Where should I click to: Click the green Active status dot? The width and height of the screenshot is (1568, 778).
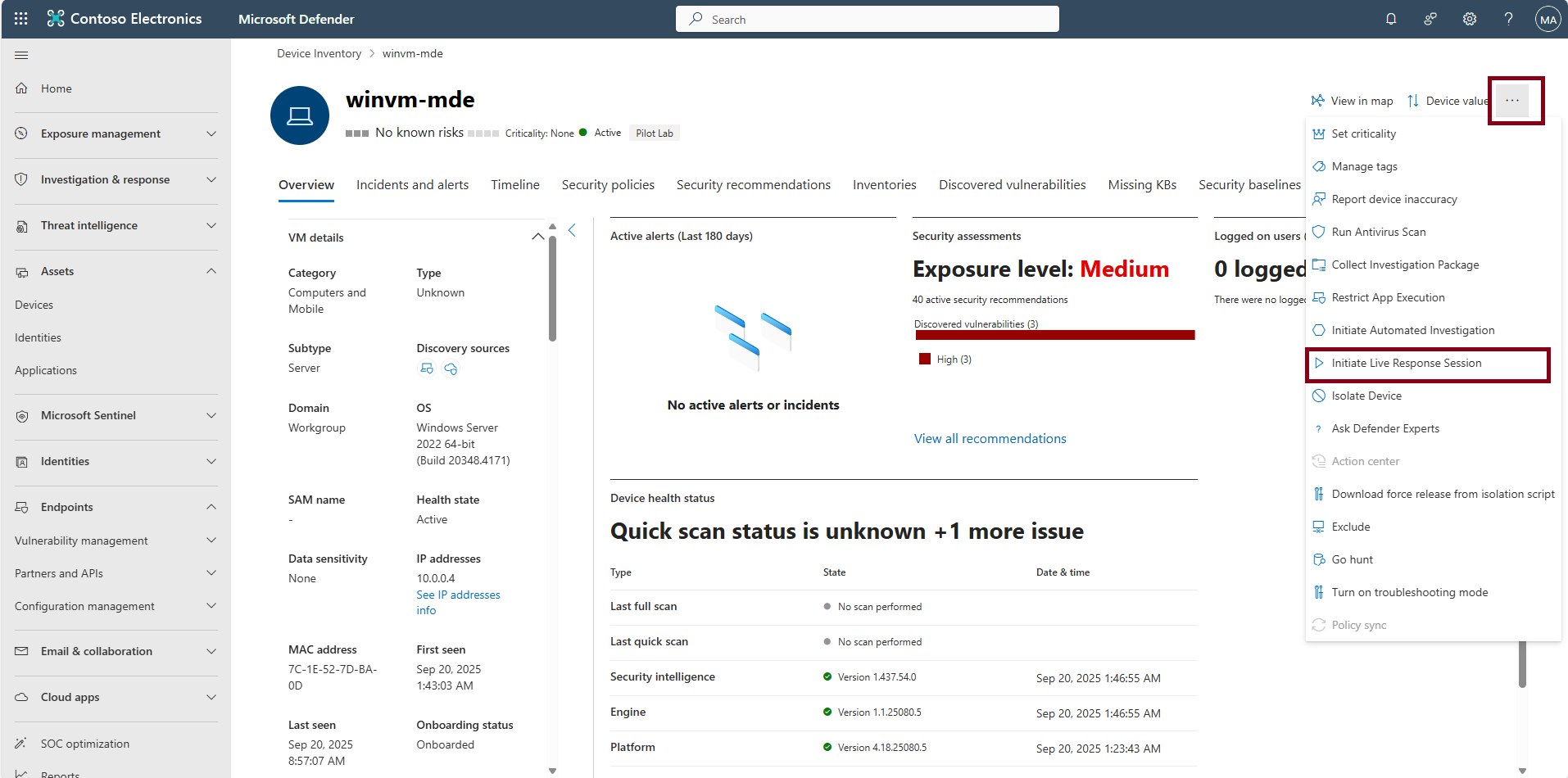(582, 132)
